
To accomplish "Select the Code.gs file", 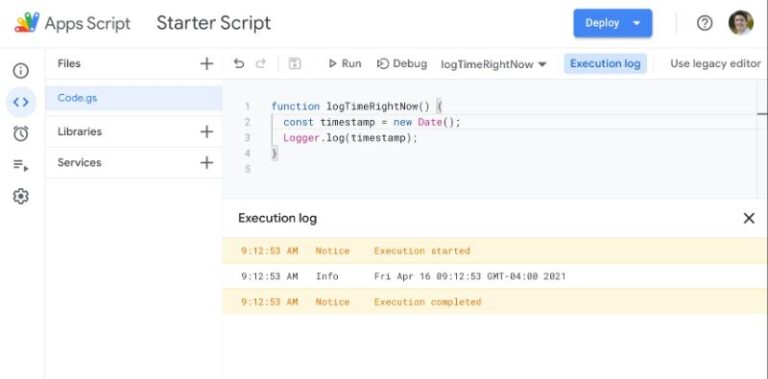I will 133,98.
